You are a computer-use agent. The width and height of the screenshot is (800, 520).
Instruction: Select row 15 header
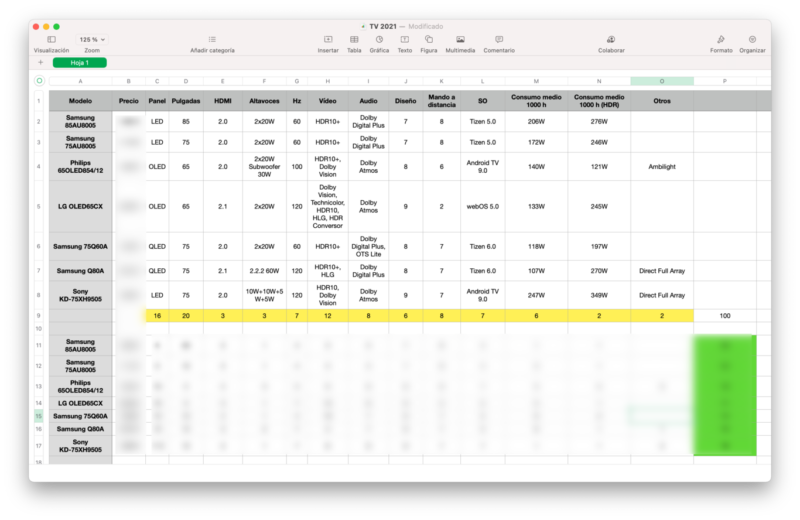(38, 415)
